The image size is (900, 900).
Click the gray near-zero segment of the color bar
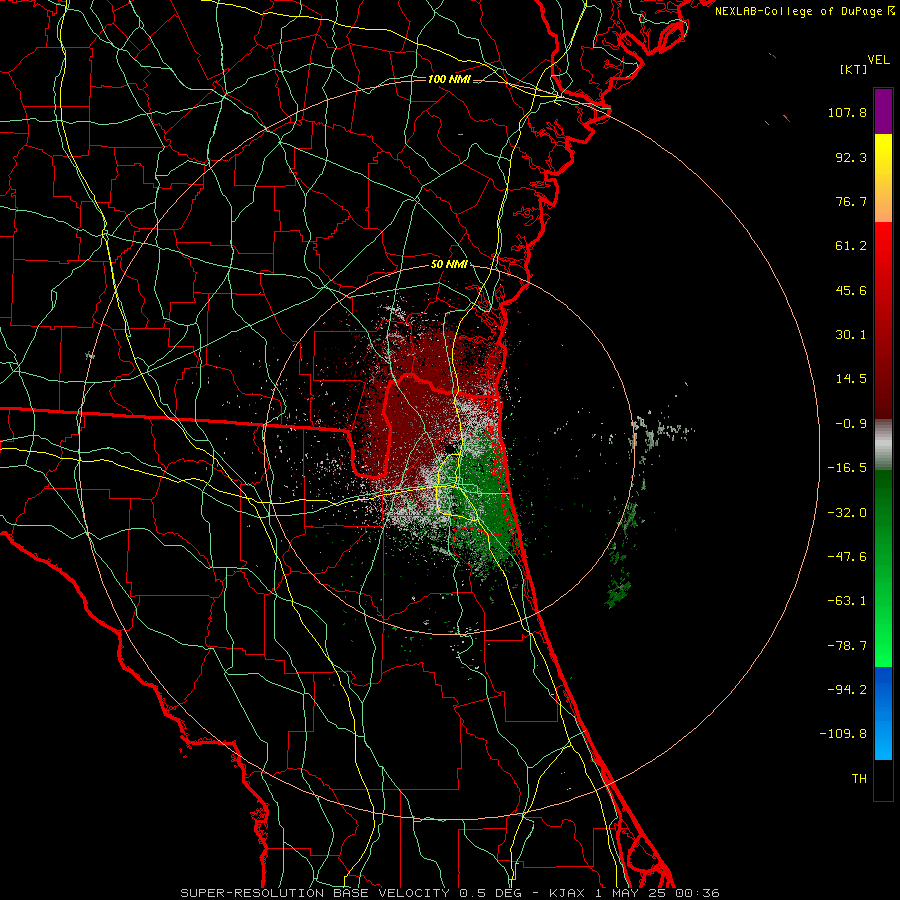883,444
